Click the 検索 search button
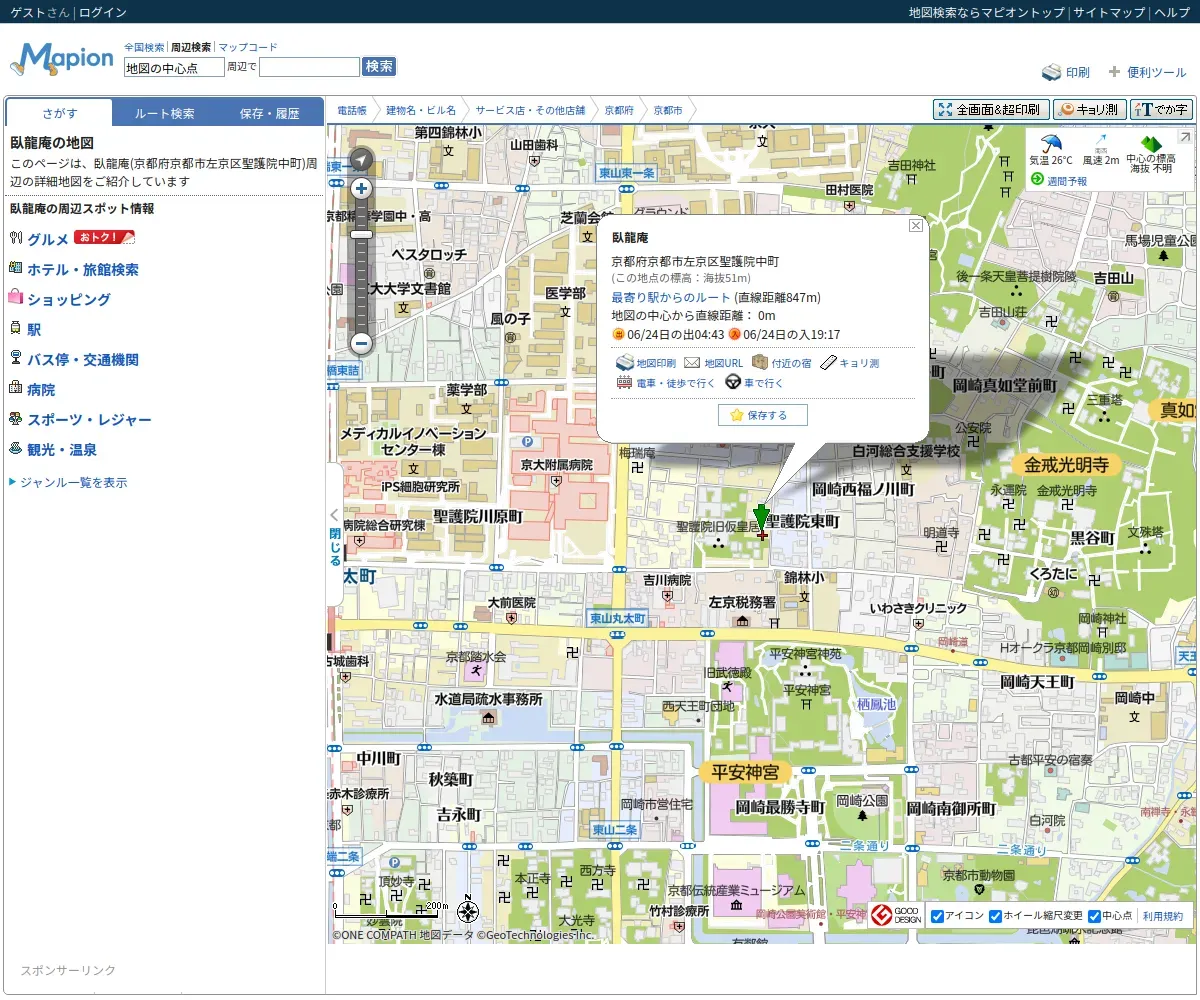 pos(379,66)
